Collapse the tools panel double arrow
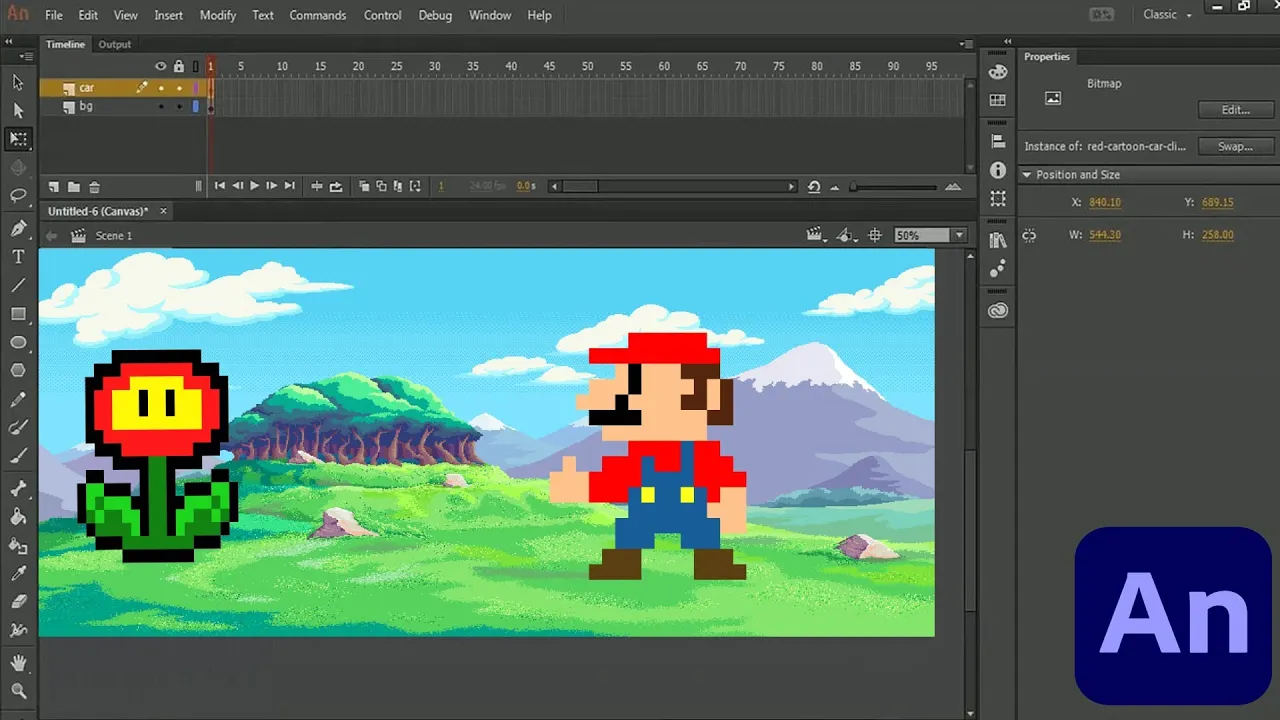The width and height of the screenshot is (1280, 720). click(x=9, y=43)
